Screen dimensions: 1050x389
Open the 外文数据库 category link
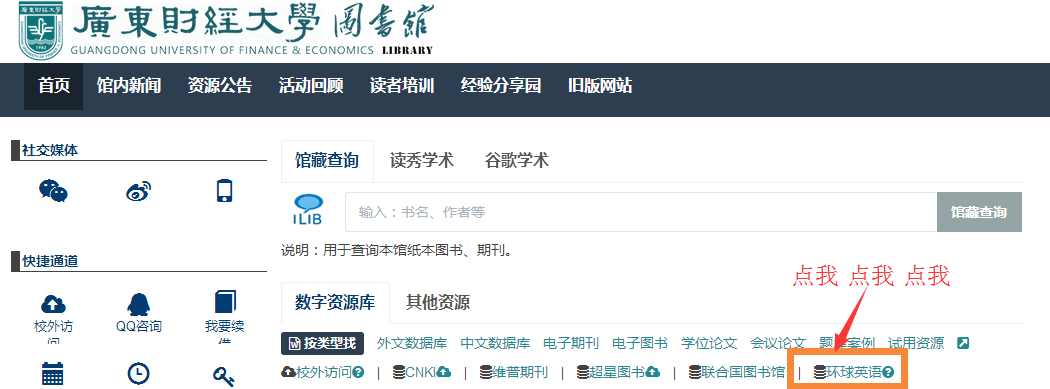point(412,343)
